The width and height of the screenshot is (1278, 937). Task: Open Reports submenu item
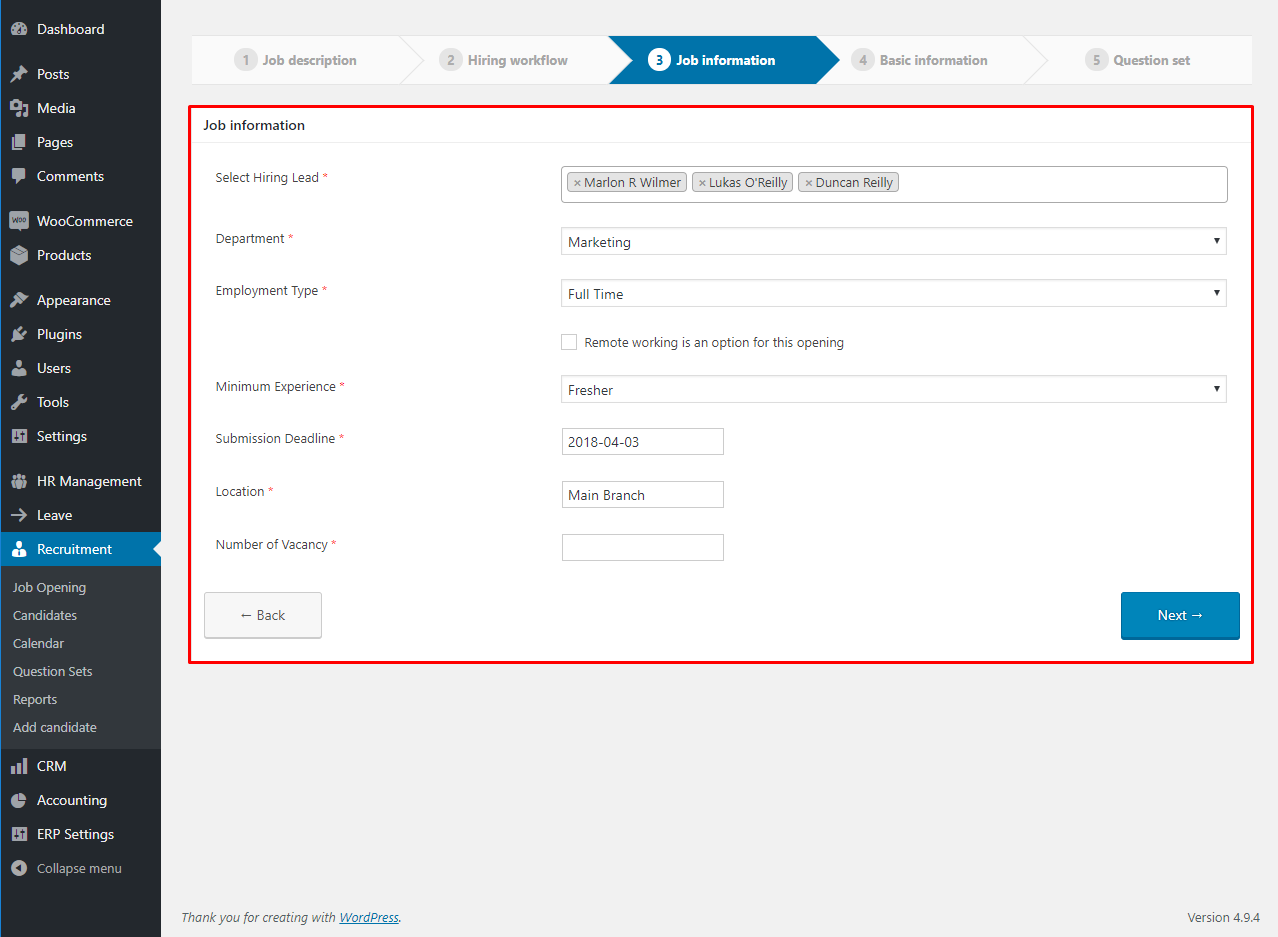[x=35, y=699]
